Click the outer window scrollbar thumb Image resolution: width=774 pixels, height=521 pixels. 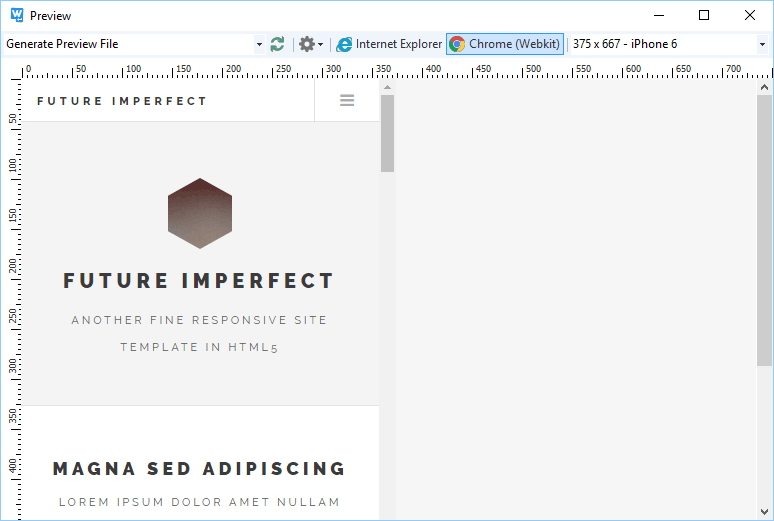764,230
